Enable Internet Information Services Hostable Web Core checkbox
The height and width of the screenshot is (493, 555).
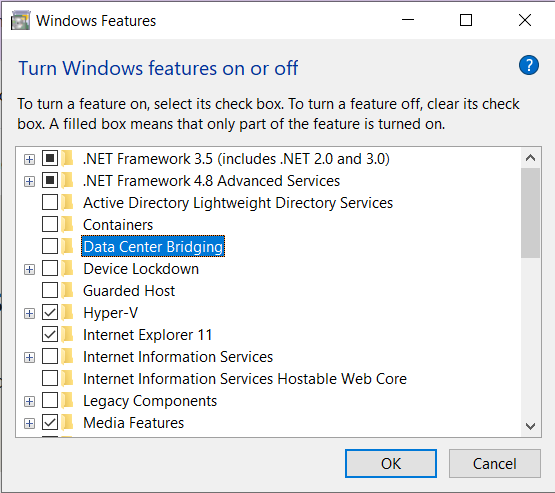pos(50,378)
